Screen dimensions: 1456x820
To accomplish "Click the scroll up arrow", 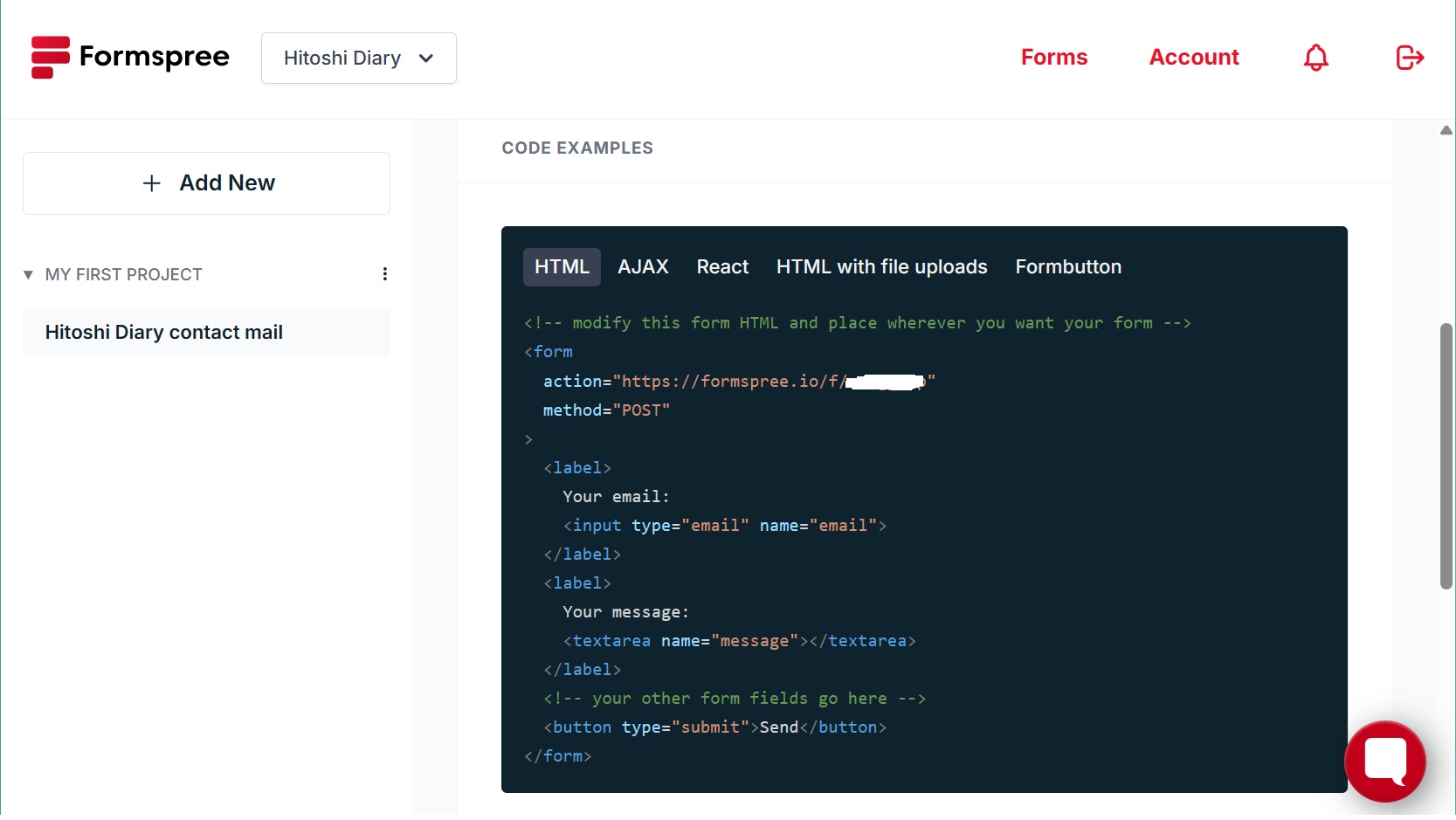I will point(1446,131).
